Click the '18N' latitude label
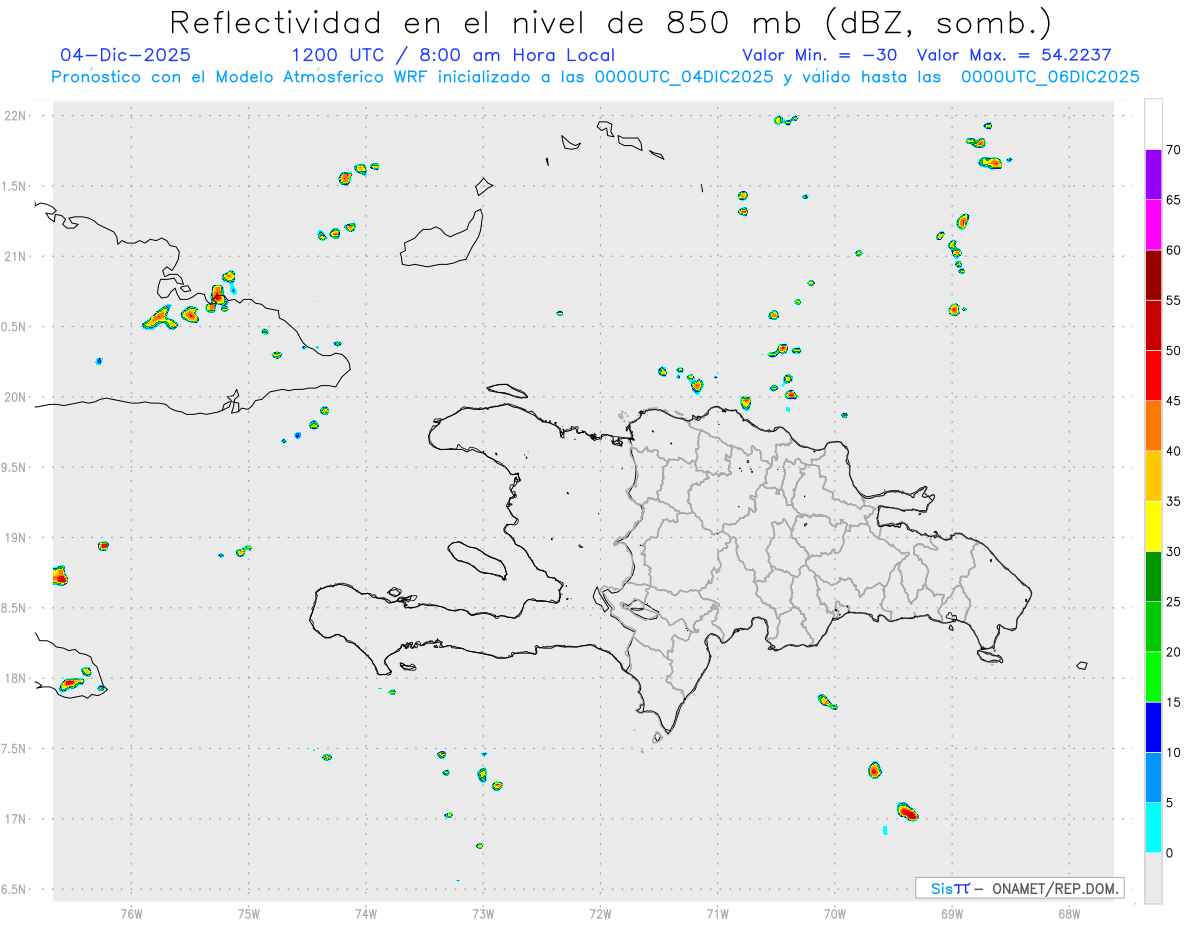This screenshot has height=927, width=1200. coord(16,678)
